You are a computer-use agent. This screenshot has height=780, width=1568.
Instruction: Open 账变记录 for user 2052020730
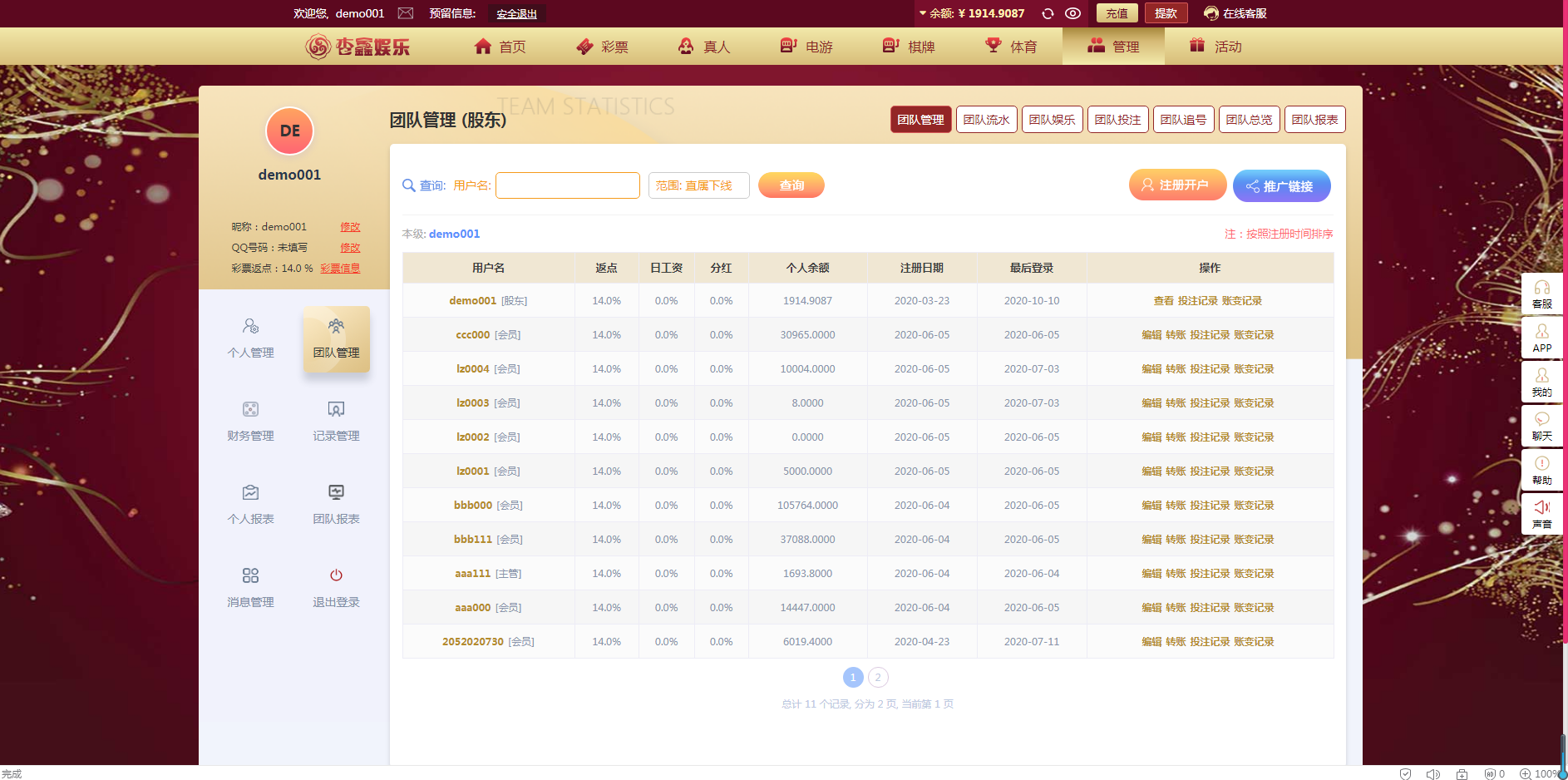[1254, 642]
